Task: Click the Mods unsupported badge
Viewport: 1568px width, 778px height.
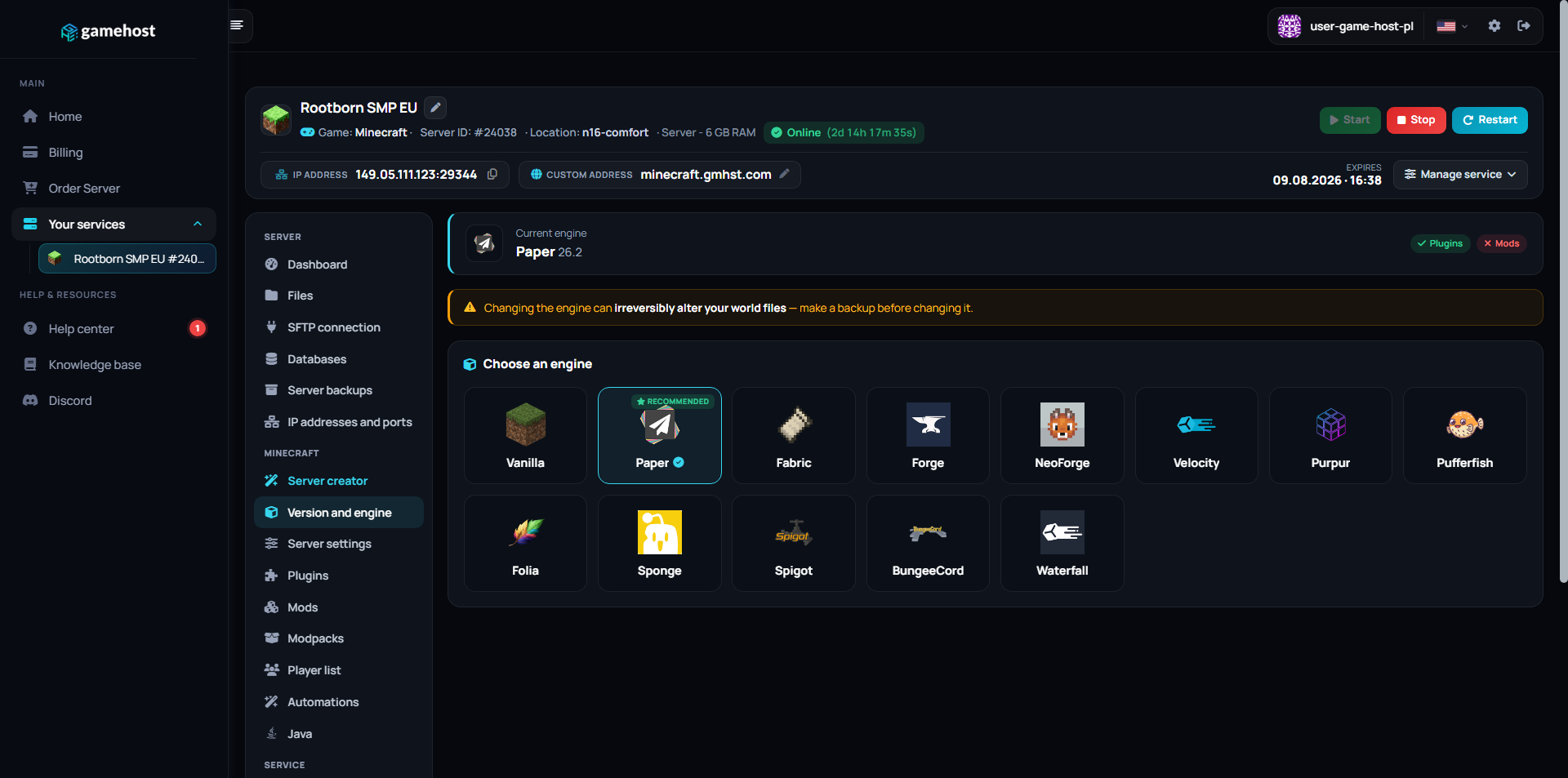Action: click(1501, 243)
